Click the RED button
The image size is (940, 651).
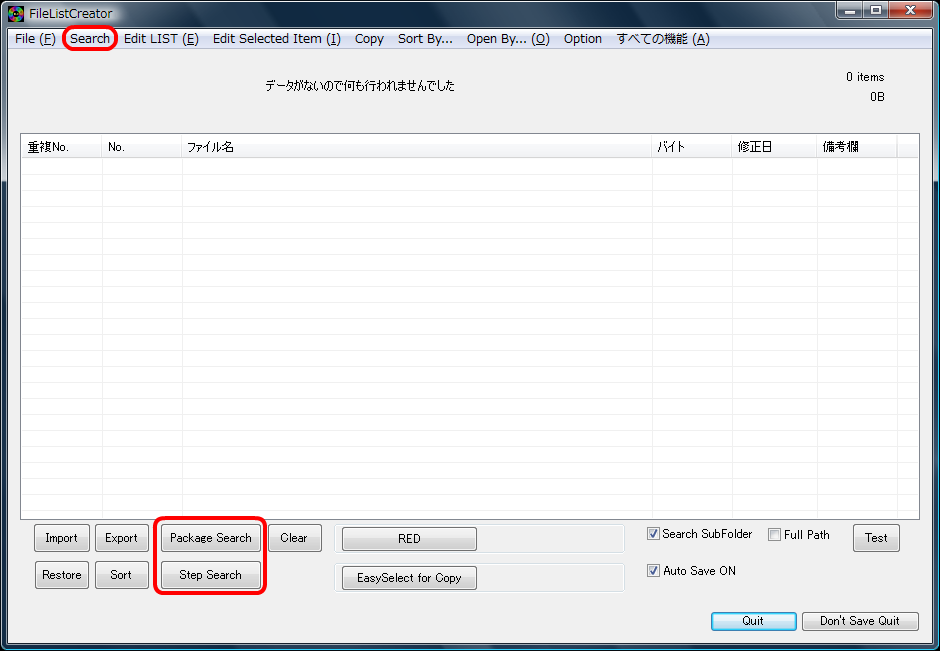pos(408,538)
